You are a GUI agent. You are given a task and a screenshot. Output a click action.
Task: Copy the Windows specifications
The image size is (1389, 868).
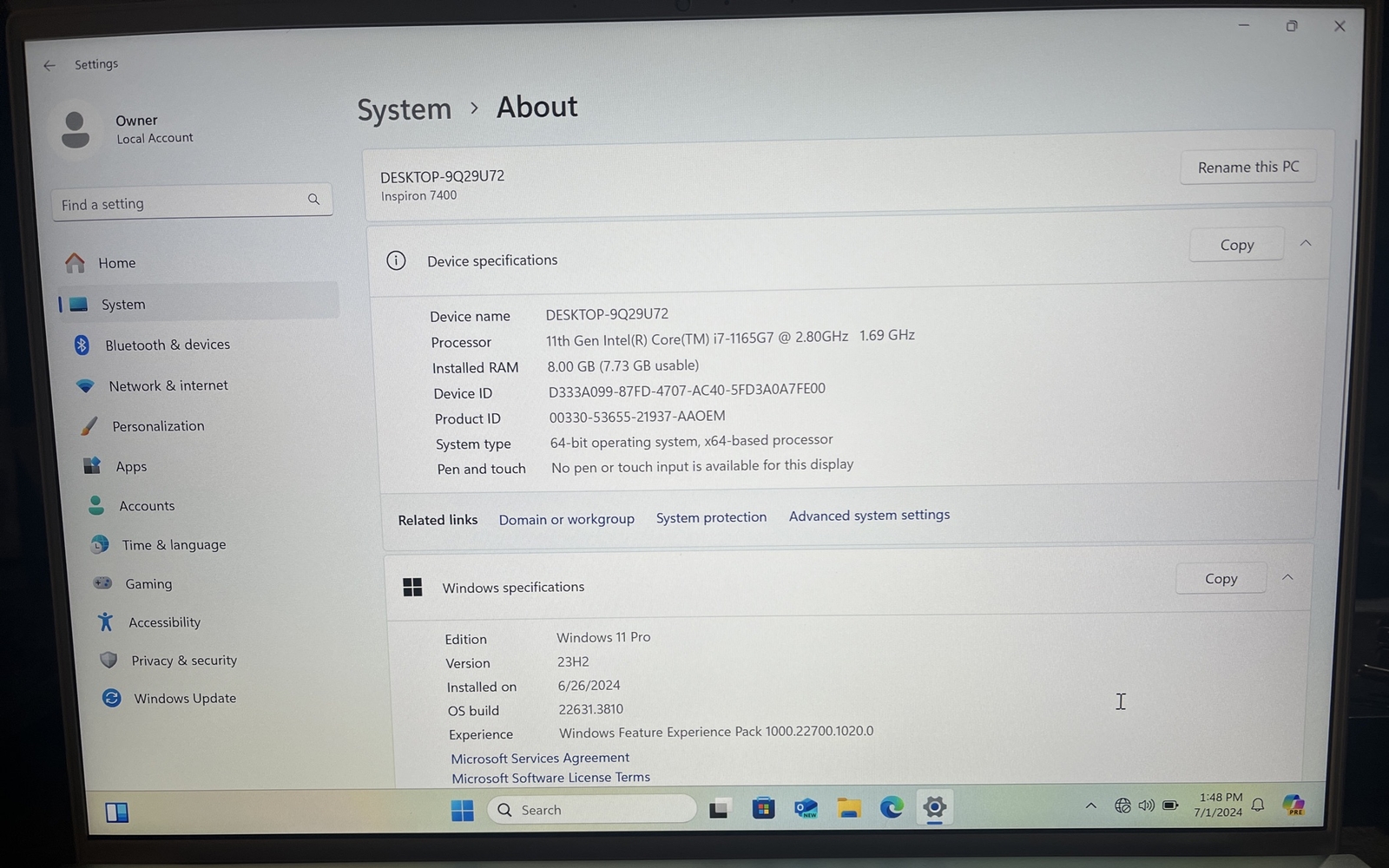pyautogui.click(x=1221, y=578)
